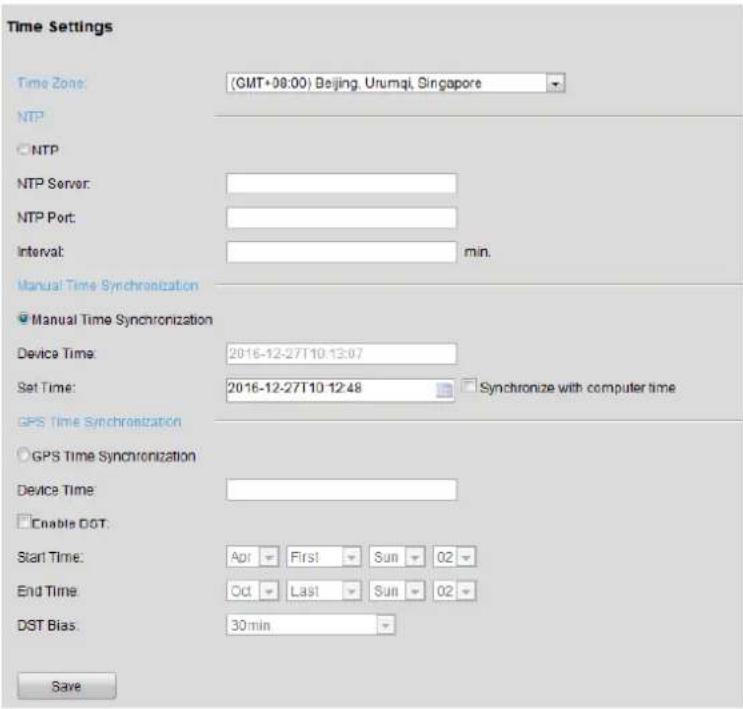Click the Save button
Image resolution: width=743 pixels, height=709 pixels.
point(66,686)
